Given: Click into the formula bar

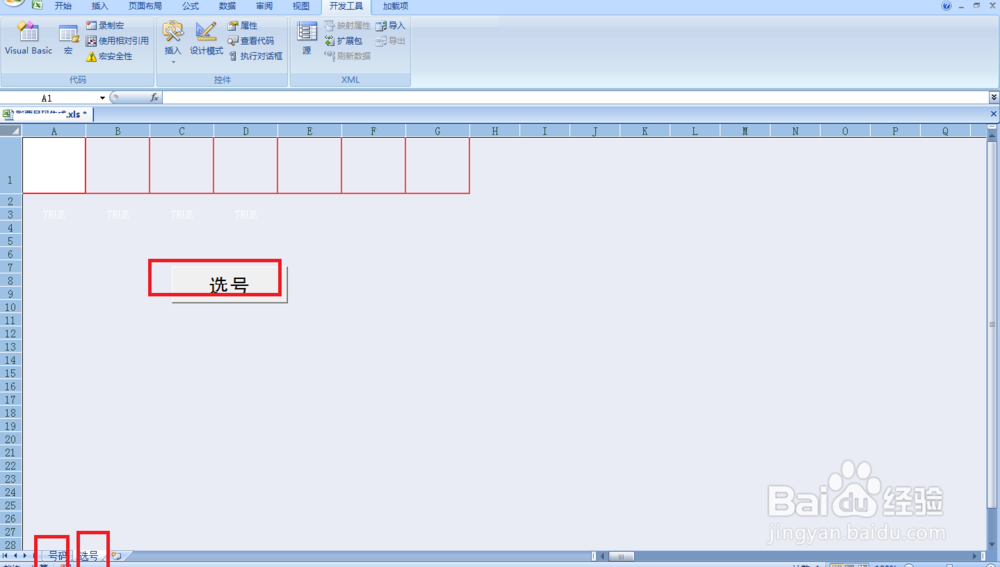Looking at the screenshot, I should tap(575, 98).
